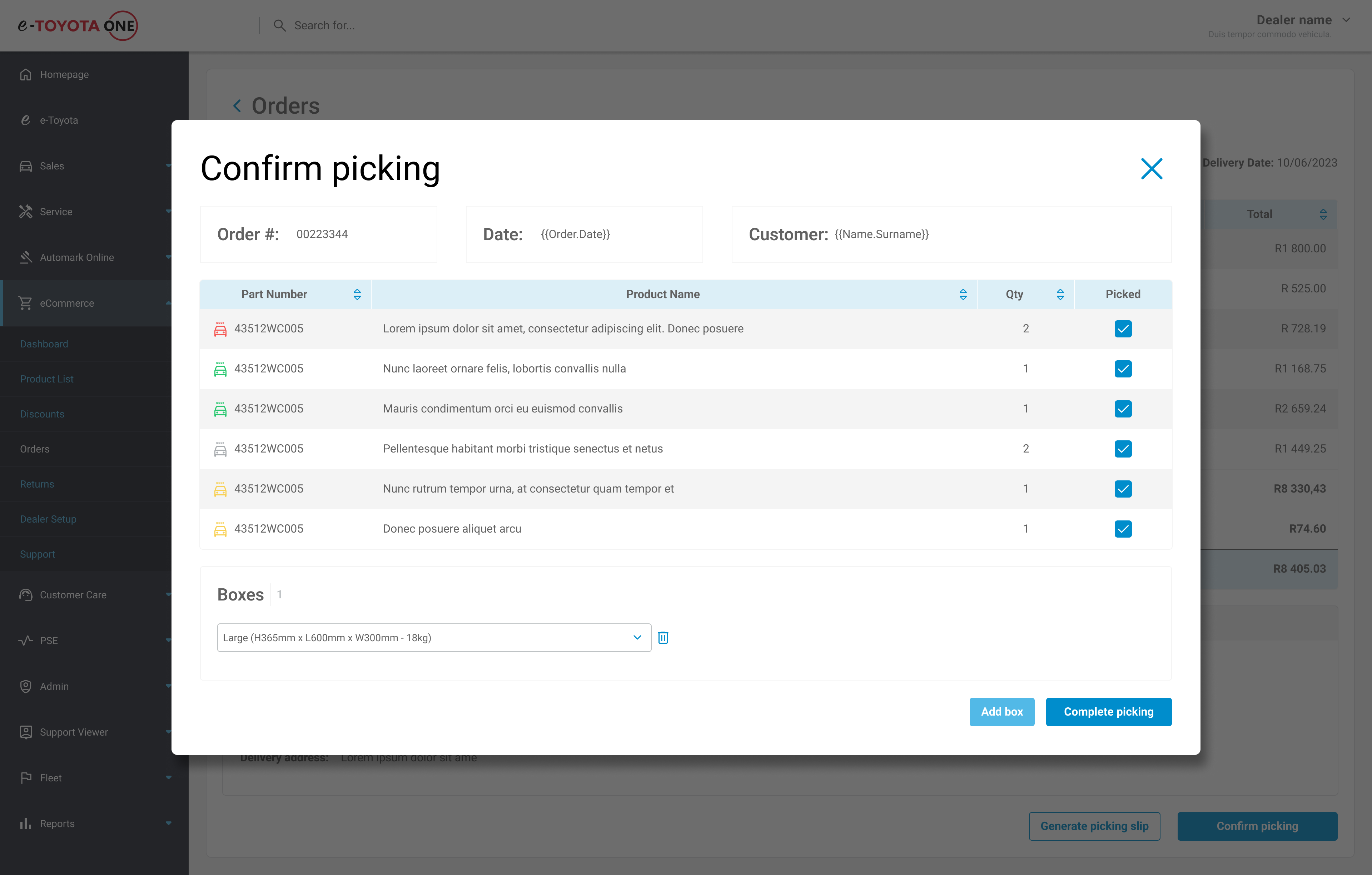Uncheck Picked for Donec posuere aliquet arcu
Viewport: 1372px width, 875px height.
point(1123,529)
